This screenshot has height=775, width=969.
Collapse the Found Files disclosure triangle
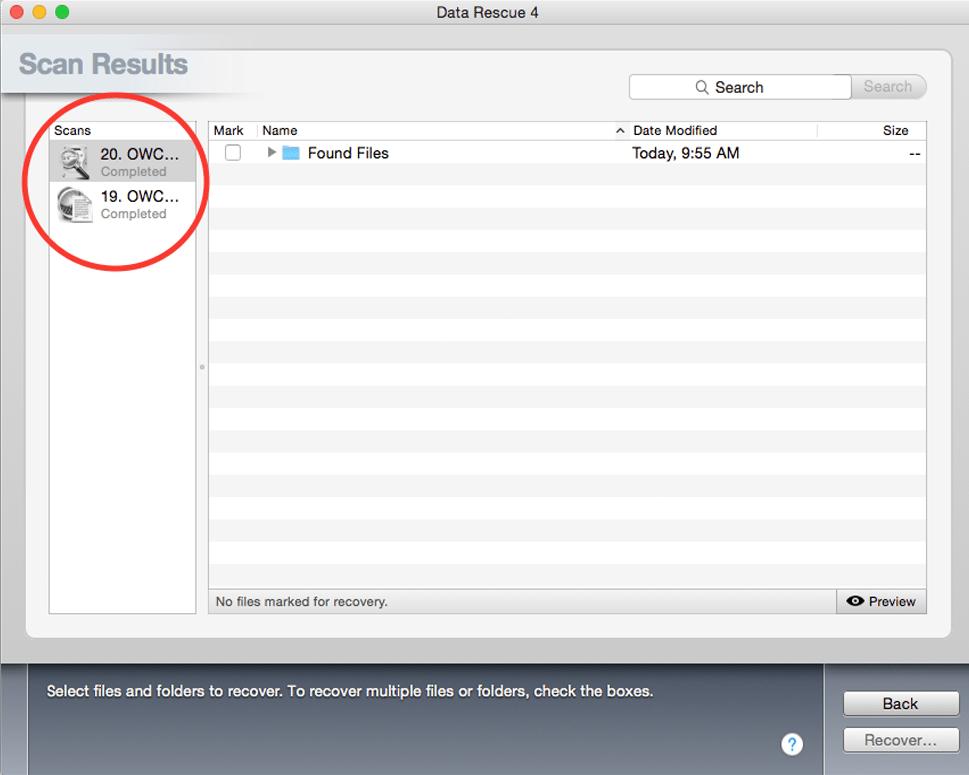pyautogui.click(x=270, y=153)
